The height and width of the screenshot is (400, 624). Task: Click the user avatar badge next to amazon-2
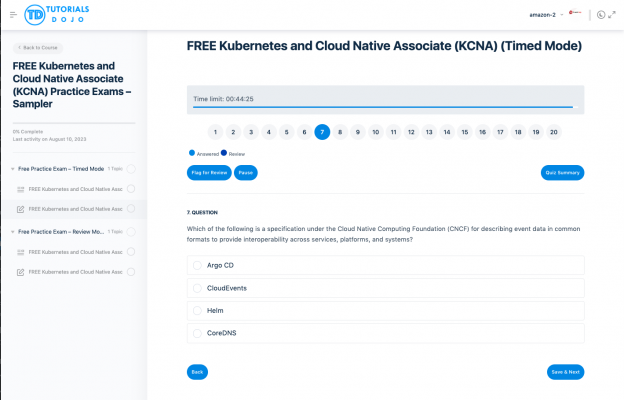pos(575,14)
